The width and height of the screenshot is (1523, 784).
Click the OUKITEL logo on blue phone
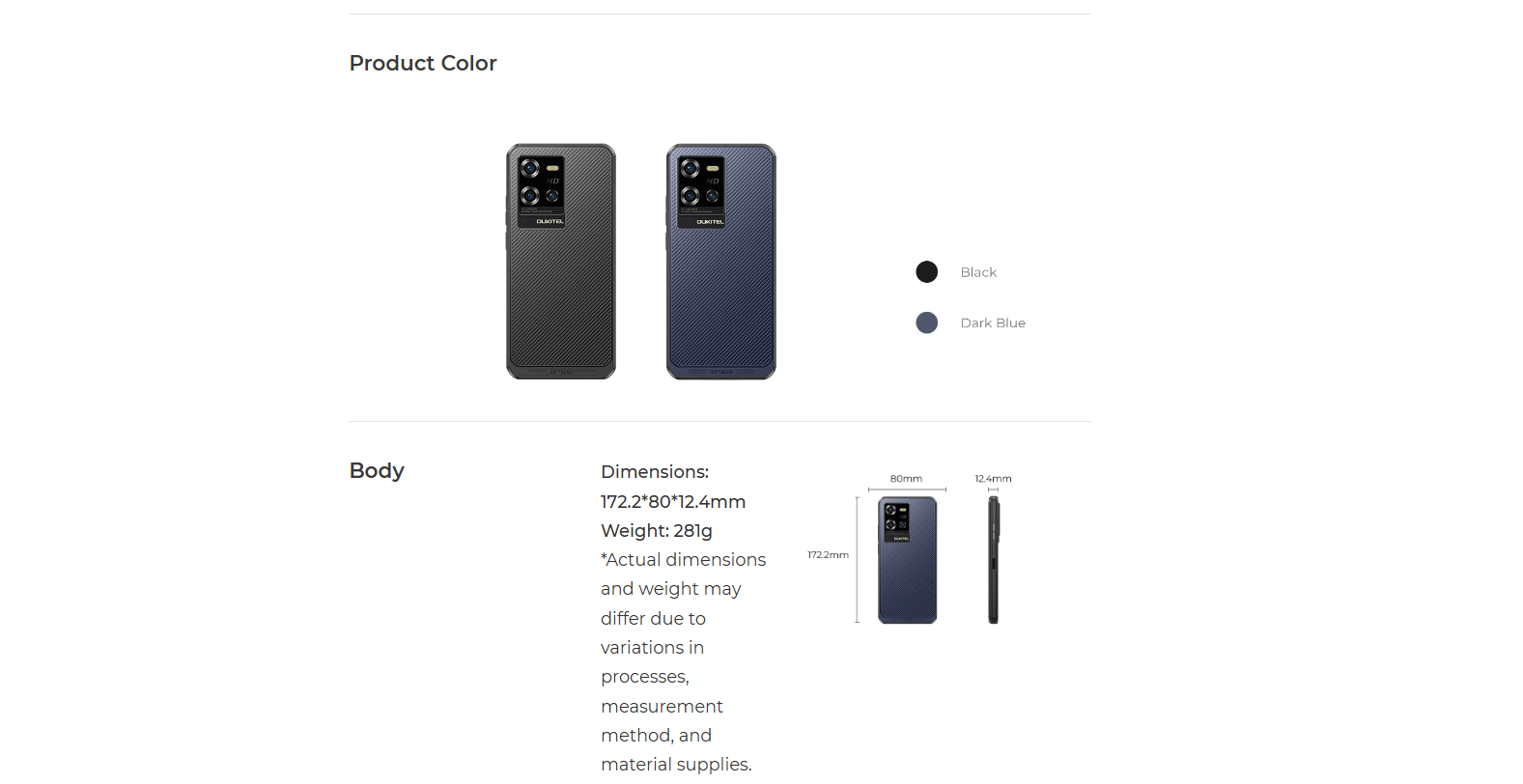coord(710,221)
